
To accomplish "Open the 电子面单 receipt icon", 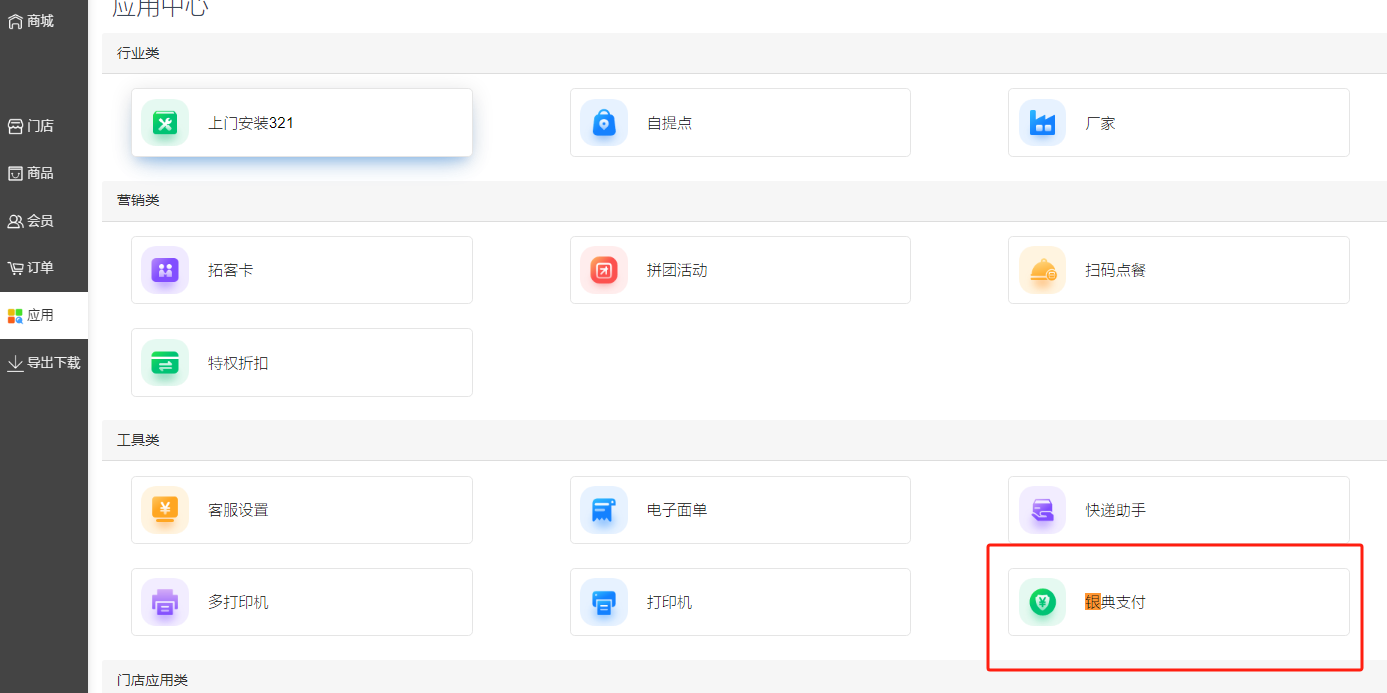I will tap(604, 510).
